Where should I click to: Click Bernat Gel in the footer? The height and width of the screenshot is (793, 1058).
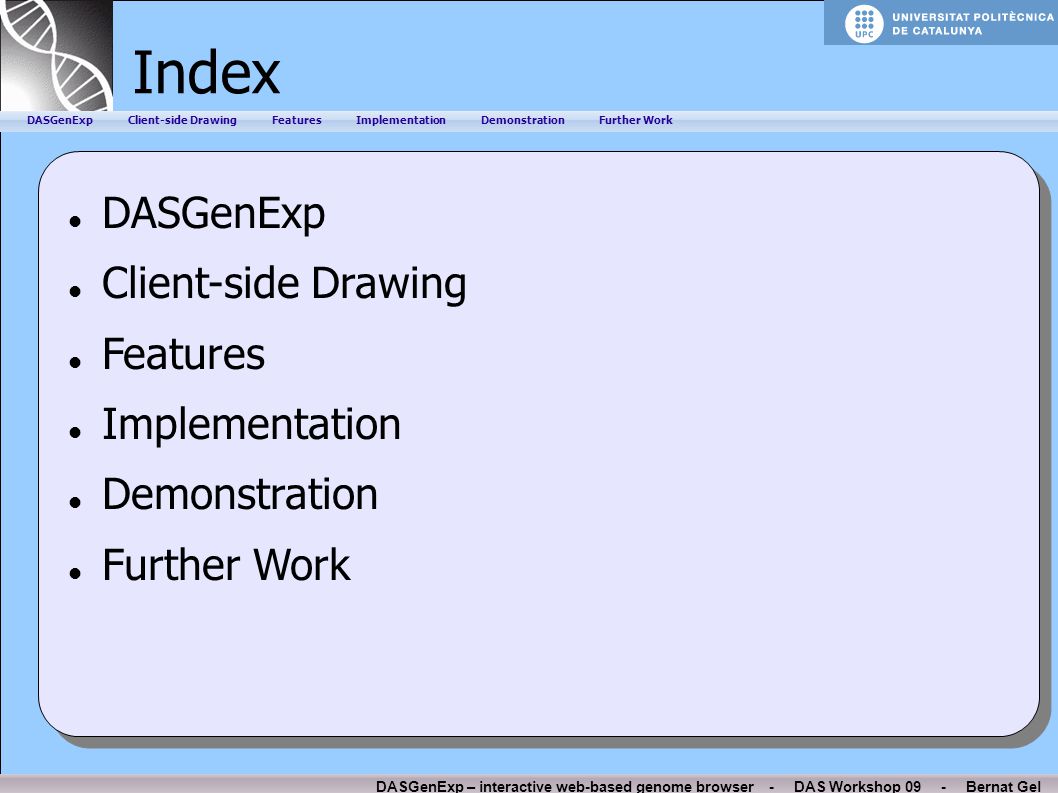pos(1003,786)
